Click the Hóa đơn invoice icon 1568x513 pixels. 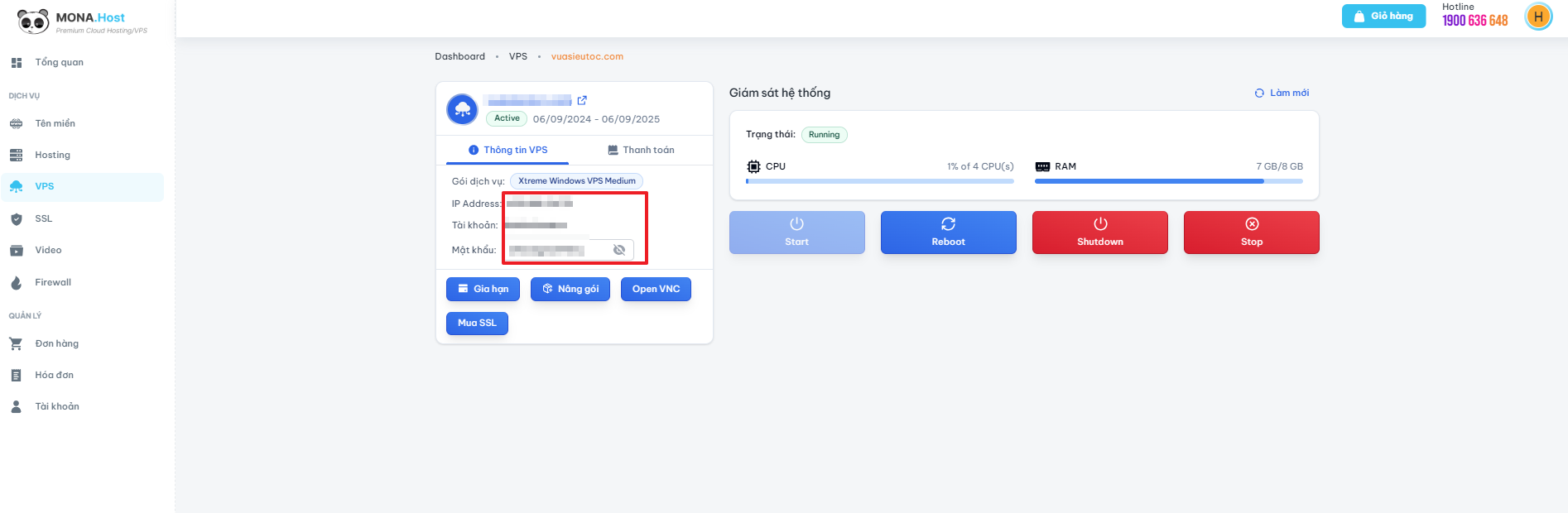tap(16, 376)
